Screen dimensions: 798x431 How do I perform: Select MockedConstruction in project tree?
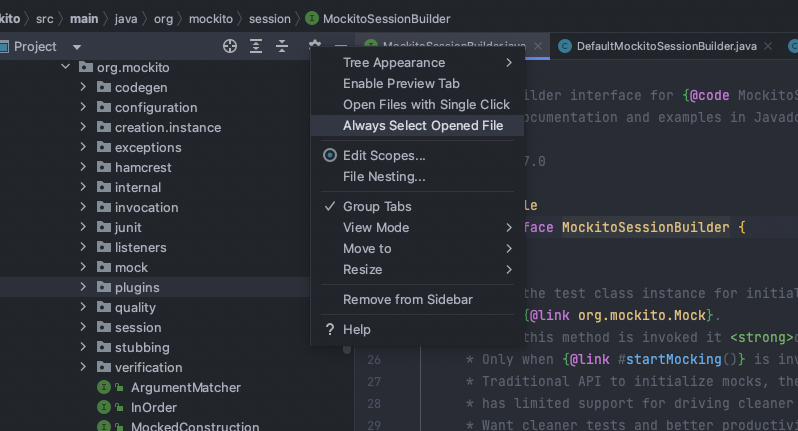(195, 426)
